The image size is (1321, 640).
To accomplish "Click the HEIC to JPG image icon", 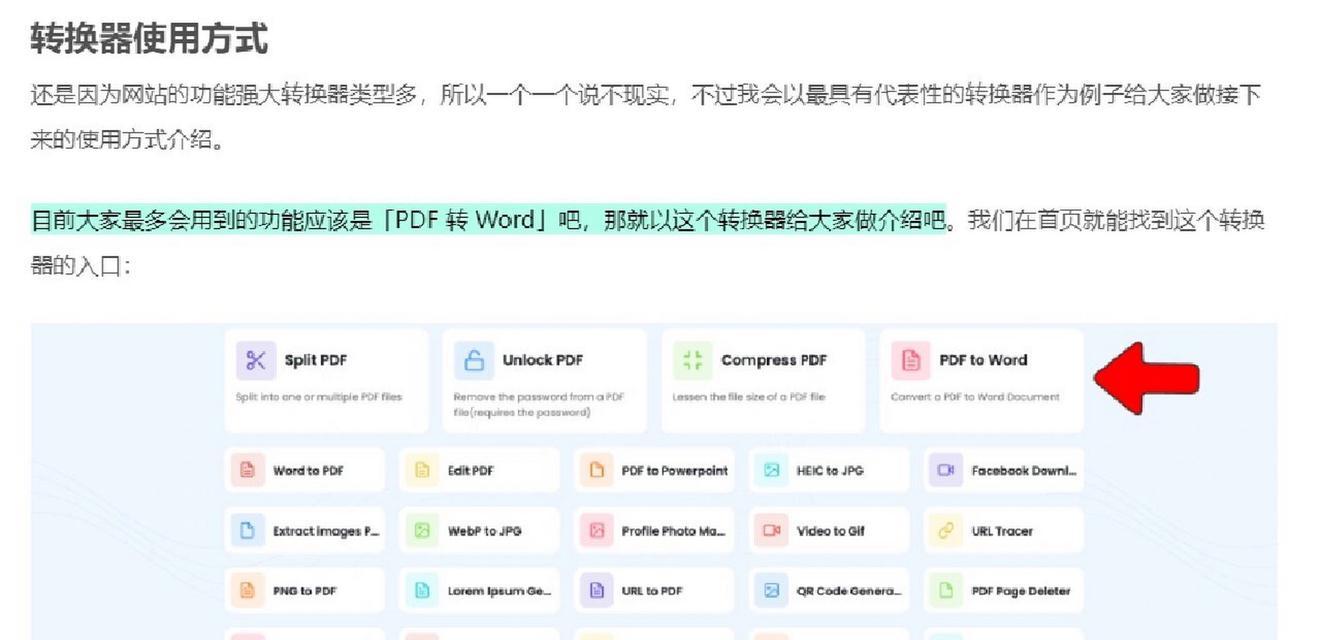I will point(772,470).
